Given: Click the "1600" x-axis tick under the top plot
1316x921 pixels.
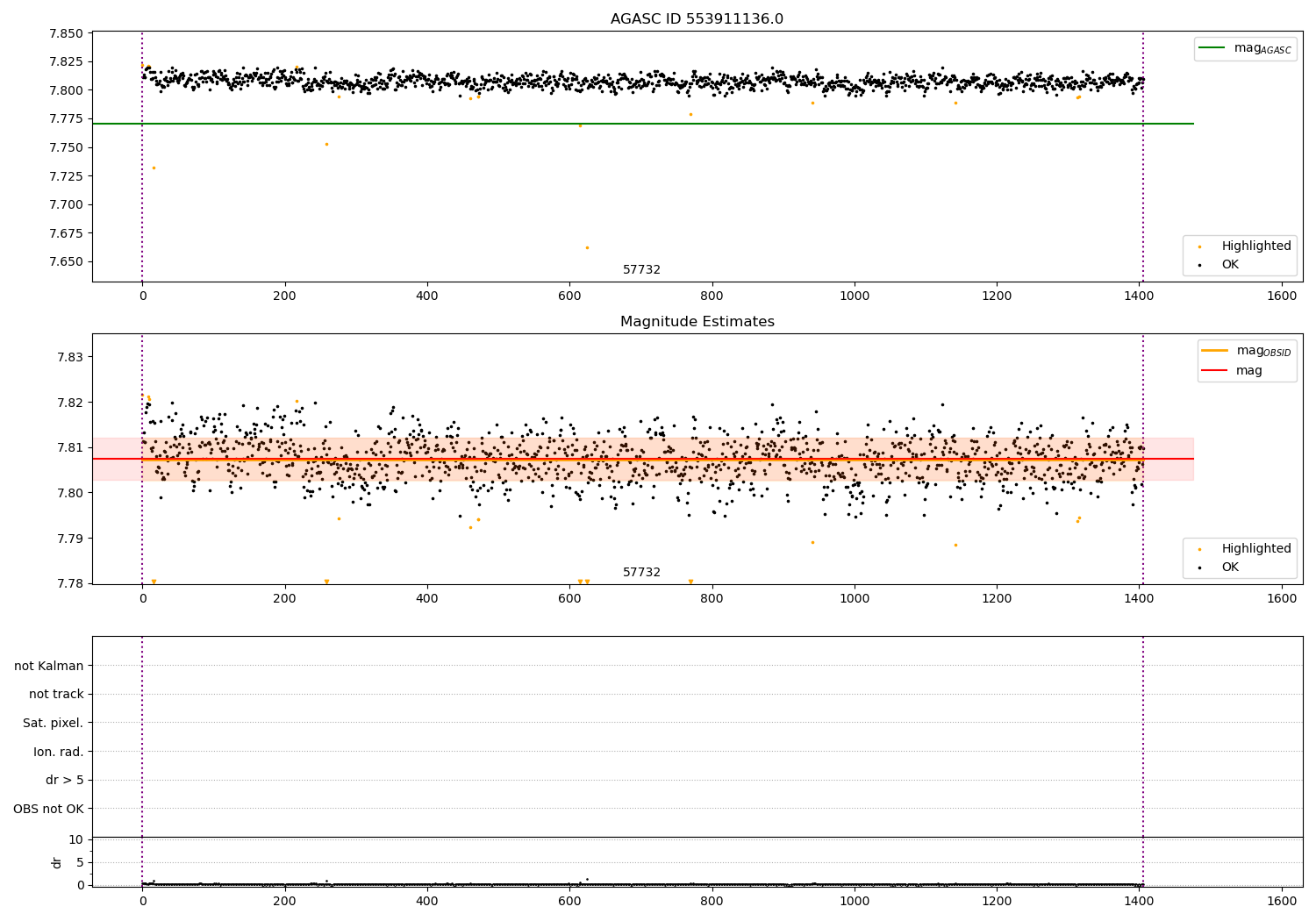Looking at the screenshot, I should 1282,296.
